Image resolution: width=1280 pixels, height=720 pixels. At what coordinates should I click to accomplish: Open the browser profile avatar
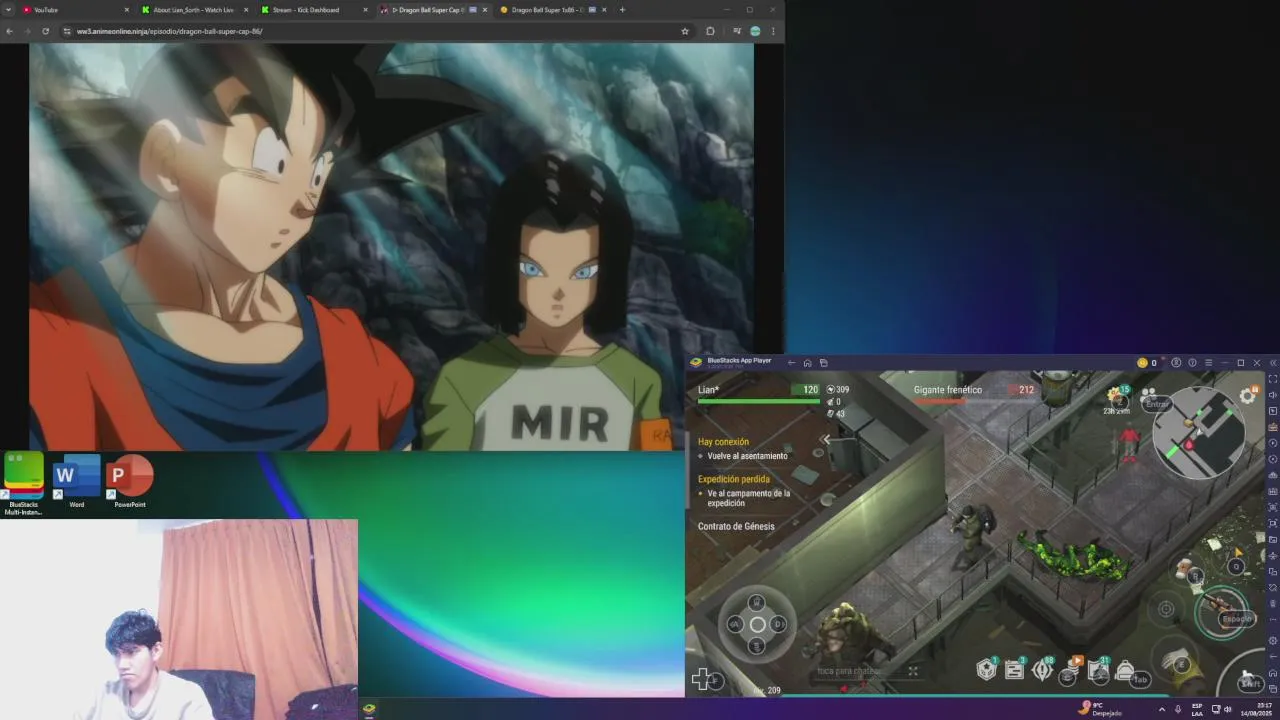click(755, 31)
